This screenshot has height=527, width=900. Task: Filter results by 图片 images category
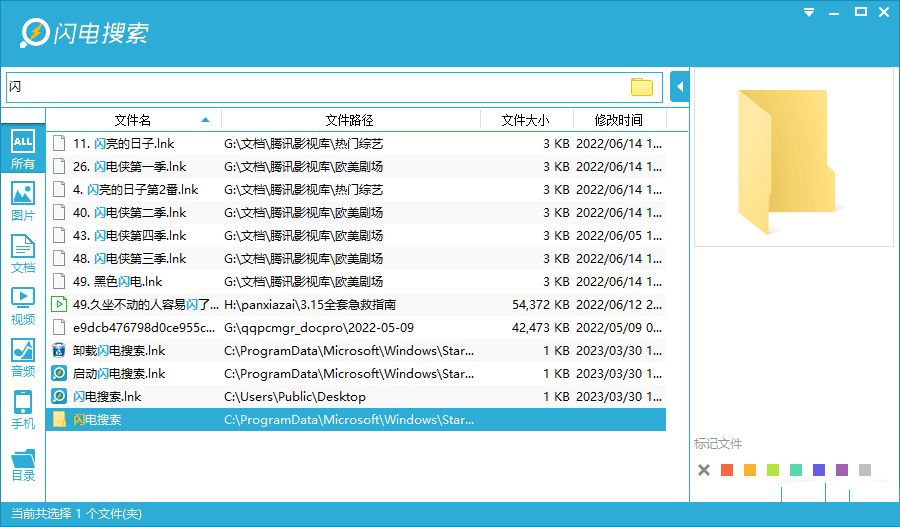(x=22, y=202)
